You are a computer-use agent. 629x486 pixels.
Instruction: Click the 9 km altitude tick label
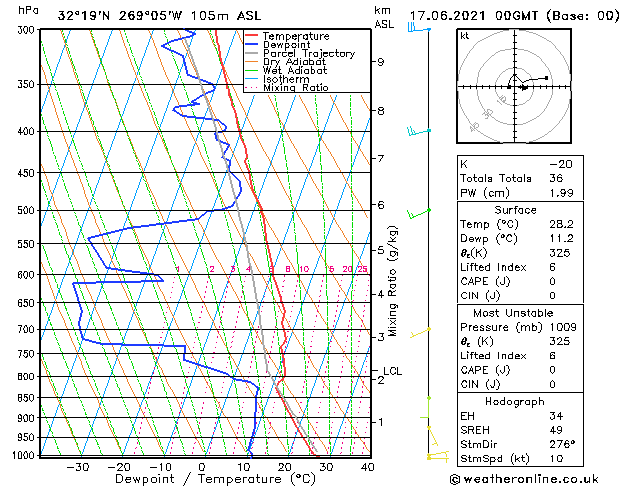coord(380,62)
